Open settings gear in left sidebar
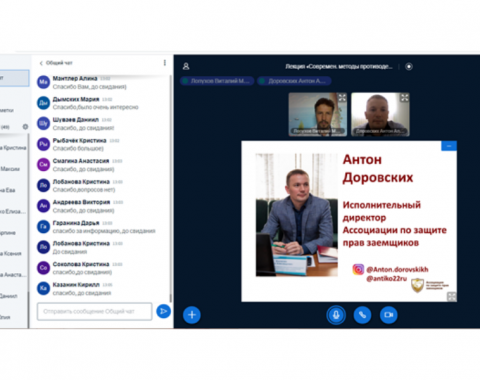The width and height of the screenshot is (480, 380). pyautogui.click(x=25, y=127)
